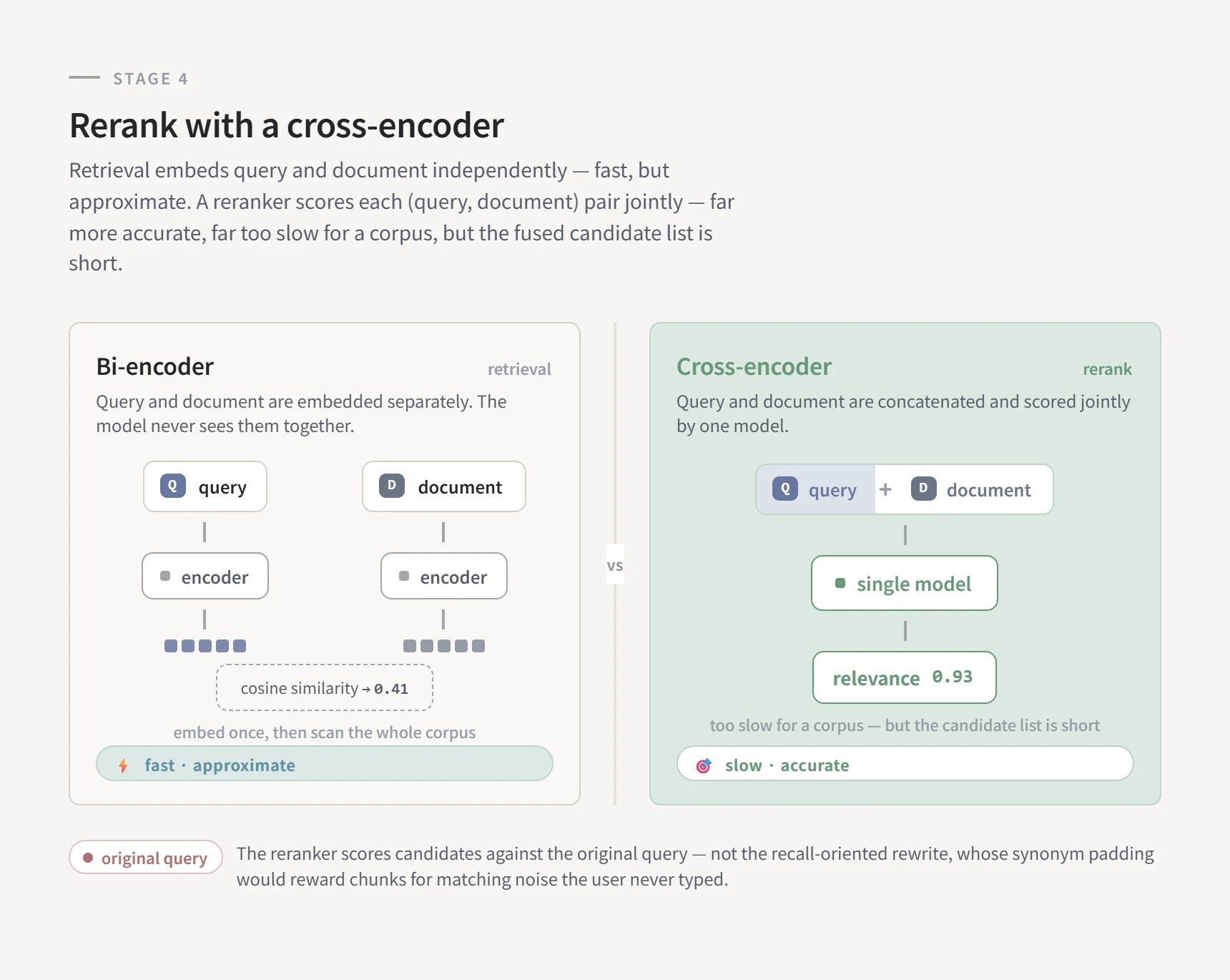The width and height of the screenshot is (1230, 980).
Task: Click the D icon in bi-encoder document box
Action: click(x=392, y=486)
